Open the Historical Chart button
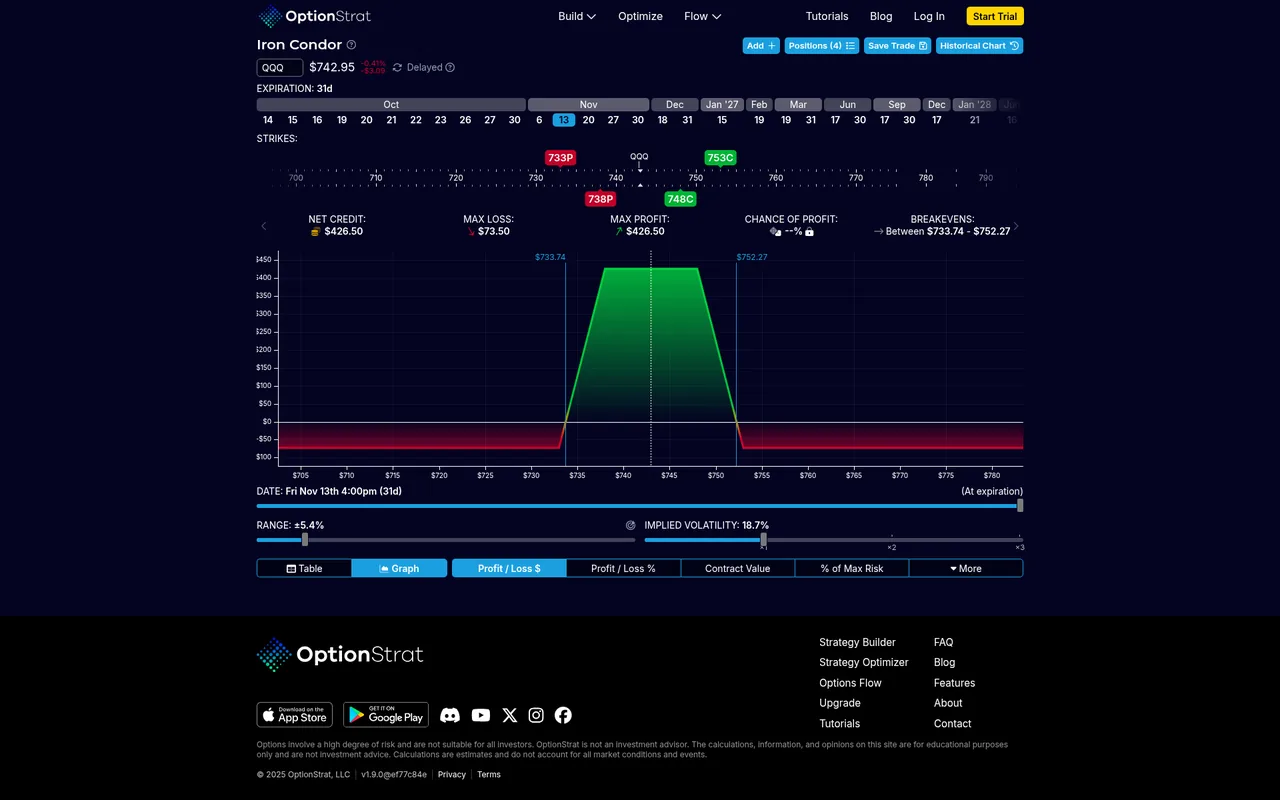The width and height of the screenshot is (1280, 800). 979,46
